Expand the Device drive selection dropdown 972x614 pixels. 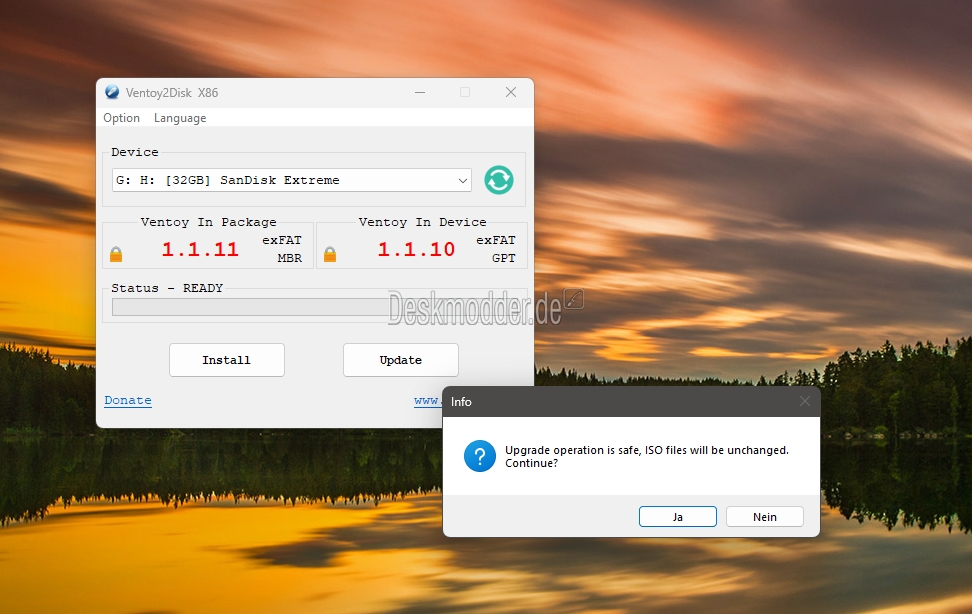pyautogui.click(x=462, y=181)
